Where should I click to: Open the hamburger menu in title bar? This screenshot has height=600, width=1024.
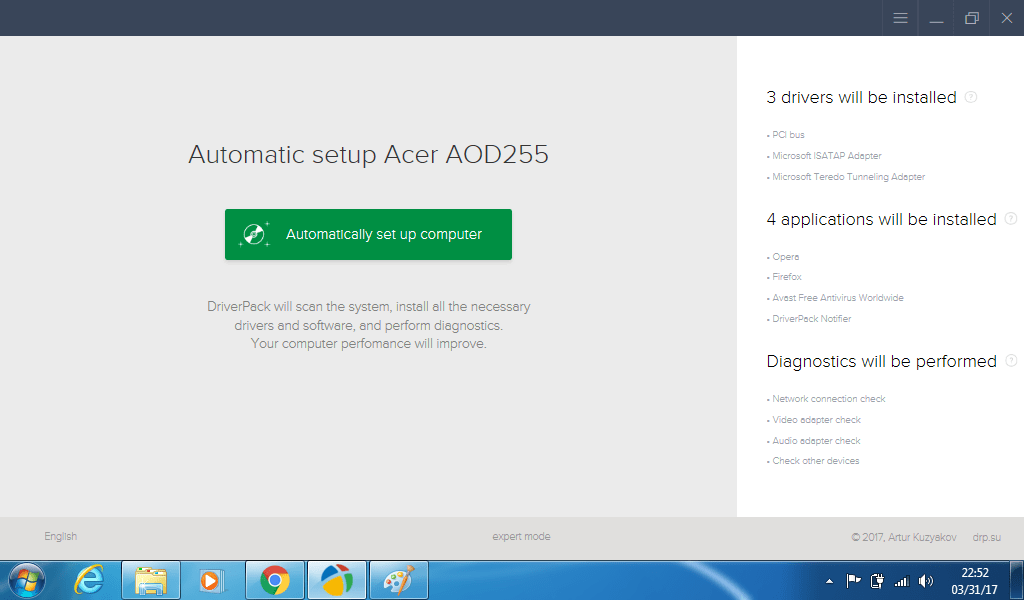pos(900,18)
